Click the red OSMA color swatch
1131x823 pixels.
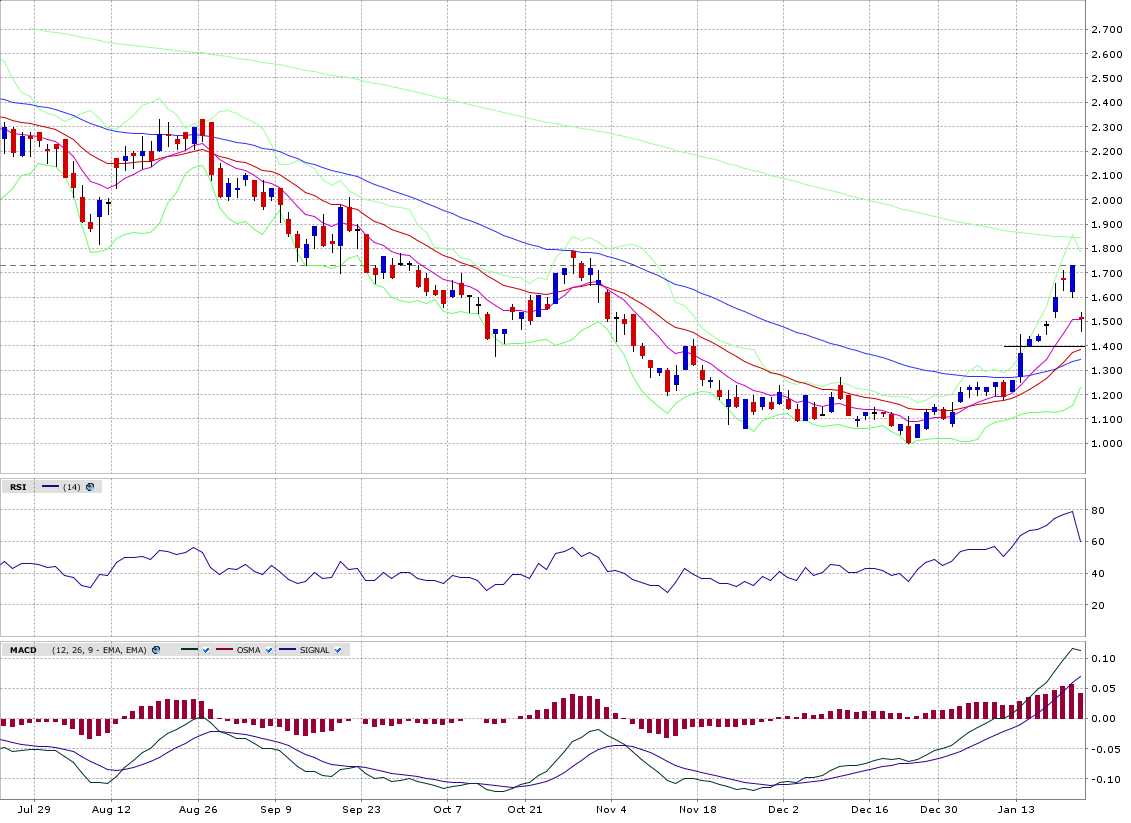point(224,650)
